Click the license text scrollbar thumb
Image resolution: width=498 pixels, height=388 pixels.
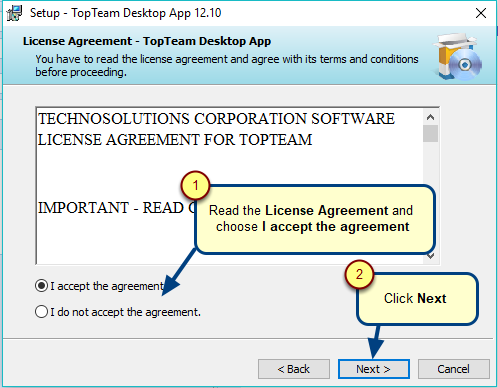tap(430, 134)
